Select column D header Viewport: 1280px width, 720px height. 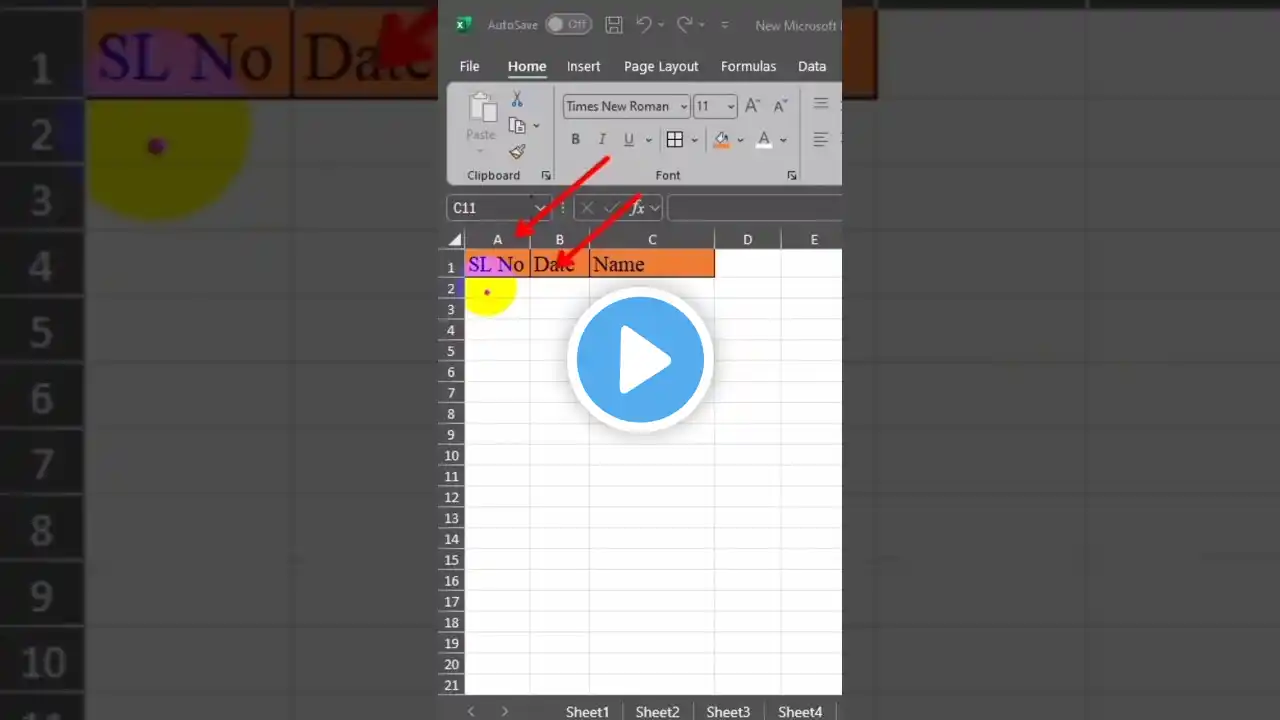point(747,240)
